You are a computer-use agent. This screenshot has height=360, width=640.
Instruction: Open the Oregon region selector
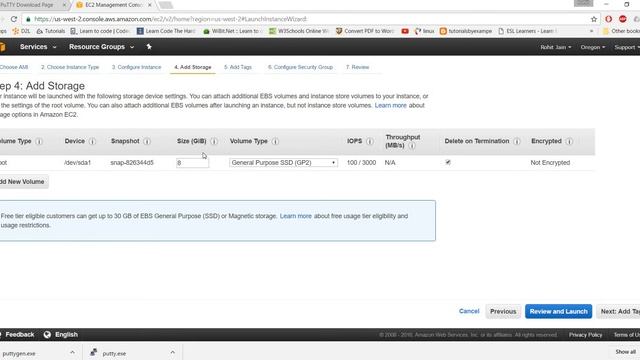[x=593, y=47]
